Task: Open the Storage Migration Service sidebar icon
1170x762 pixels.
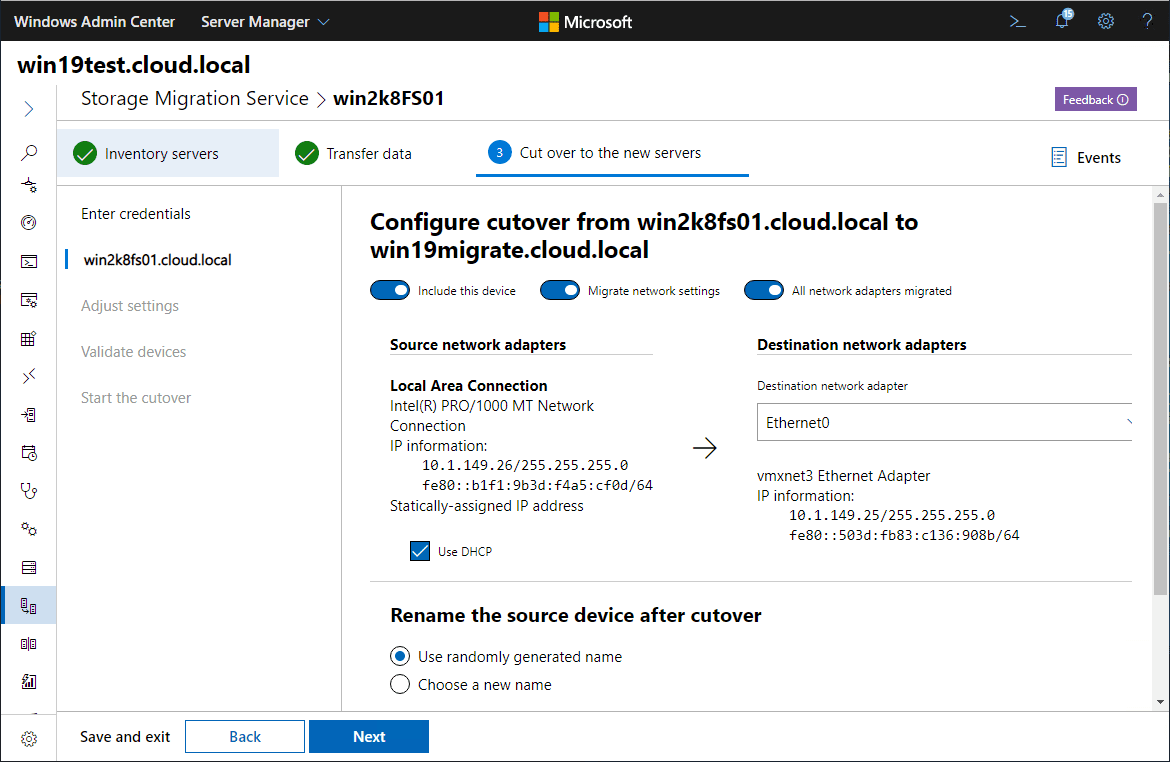Action: (29, 606)
